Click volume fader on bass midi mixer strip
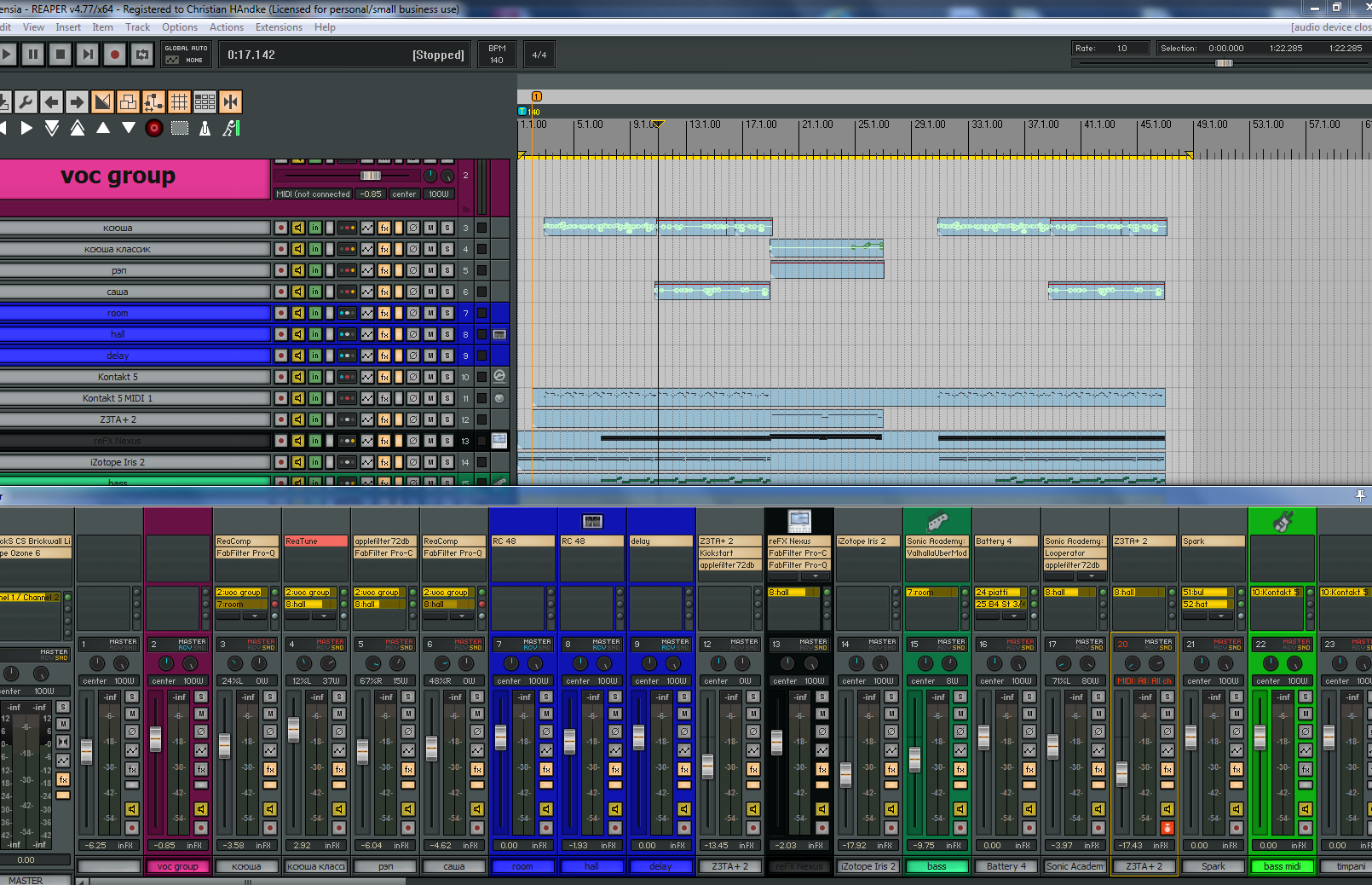The image size is (1372, 885). tap(1260, 737)
